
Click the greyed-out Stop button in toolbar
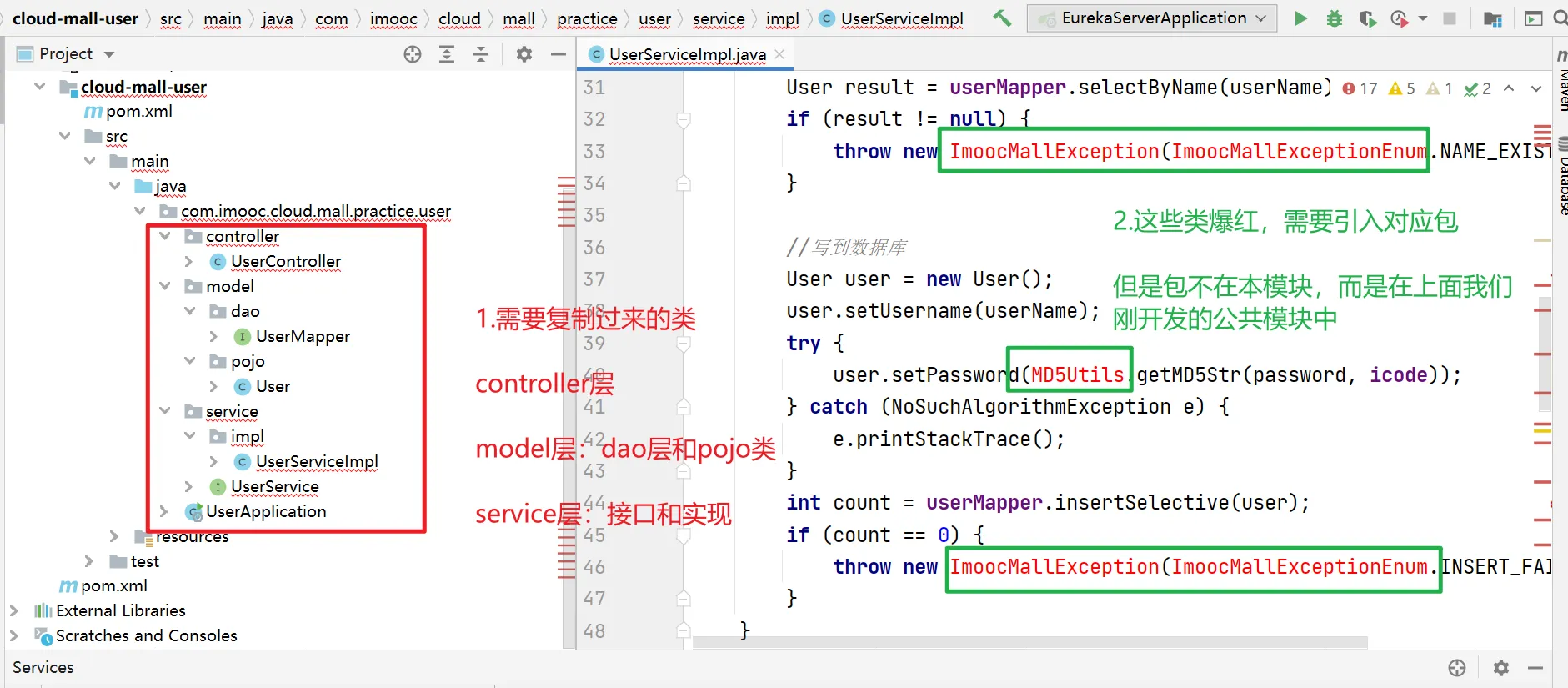(x=1450, y=18)
